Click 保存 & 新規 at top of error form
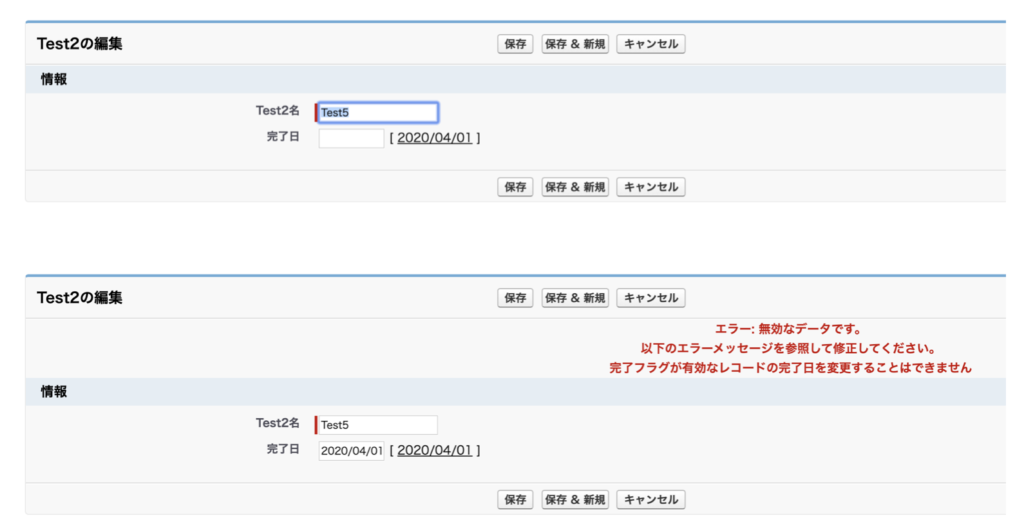This screenshot has width=1024, height=531. point(575,298)
